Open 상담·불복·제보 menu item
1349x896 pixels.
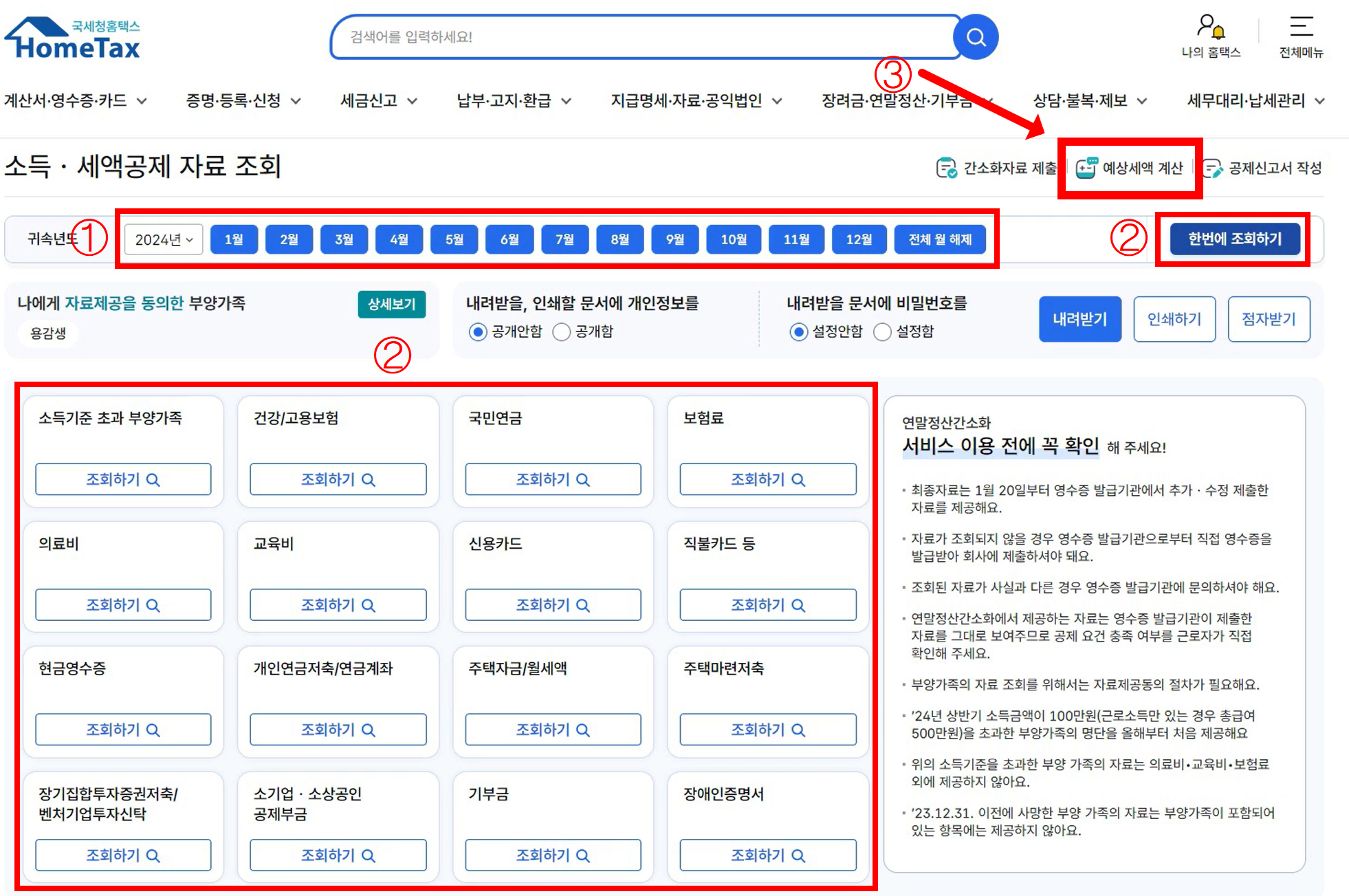click(1080, 101)
